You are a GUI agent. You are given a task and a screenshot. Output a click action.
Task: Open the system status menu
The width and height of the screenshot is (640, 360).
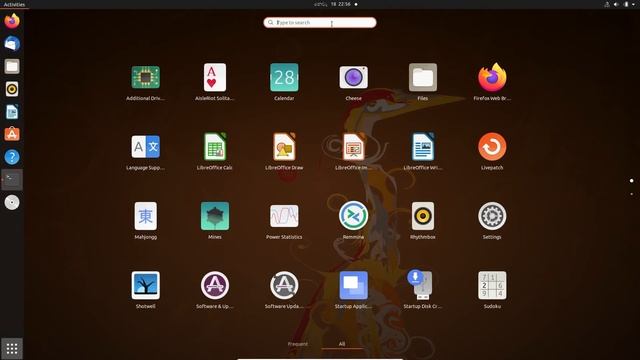[x=620, y=4]
